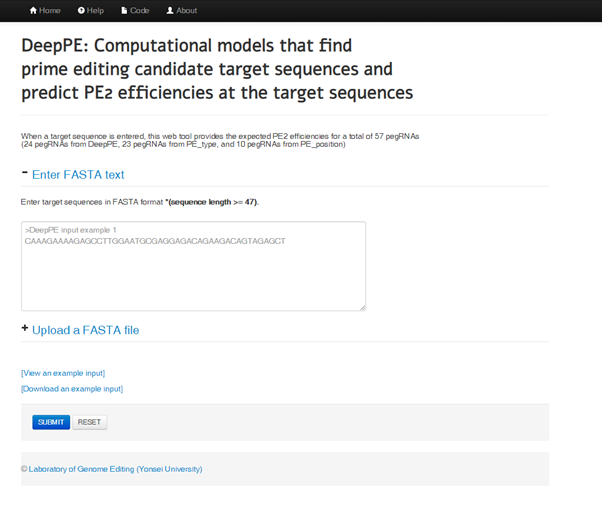Open the Help menu item

click(95, 11)
